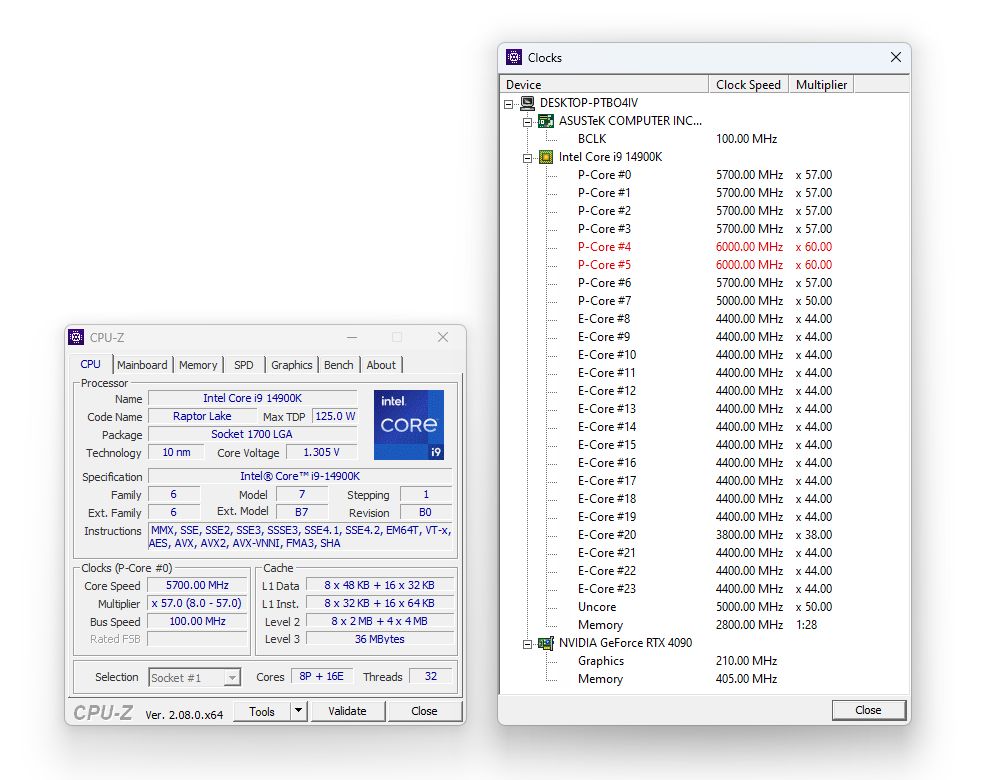
Task: Click the Clock Speed column header
Action: 748,84
